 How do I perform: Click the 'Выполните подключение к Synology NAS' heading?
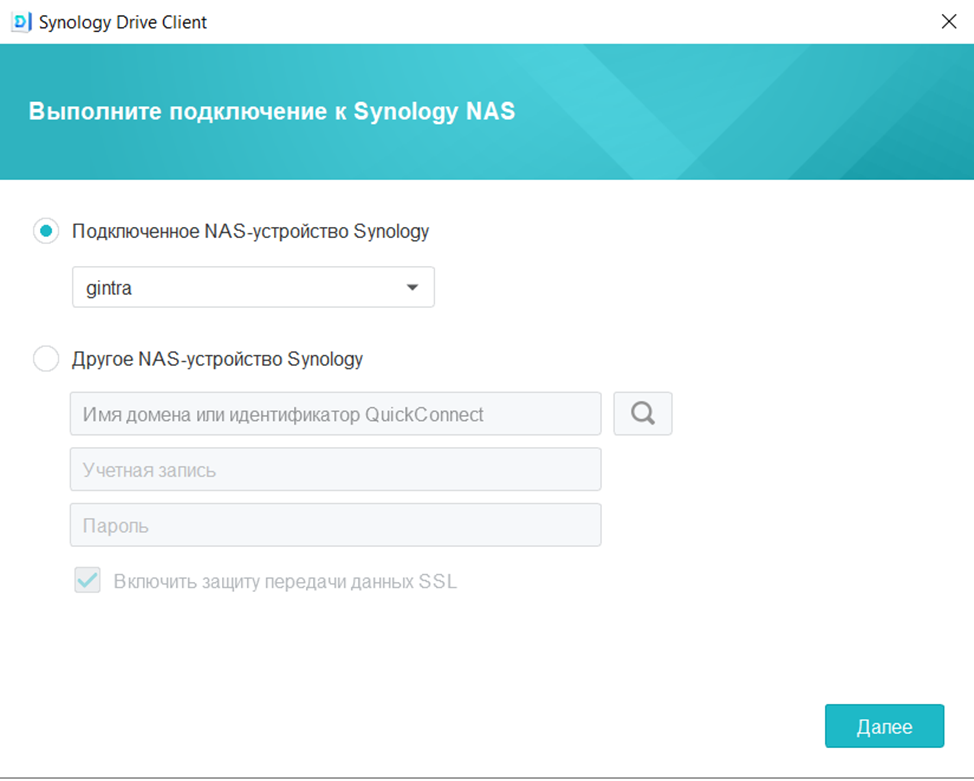(272, 111)
